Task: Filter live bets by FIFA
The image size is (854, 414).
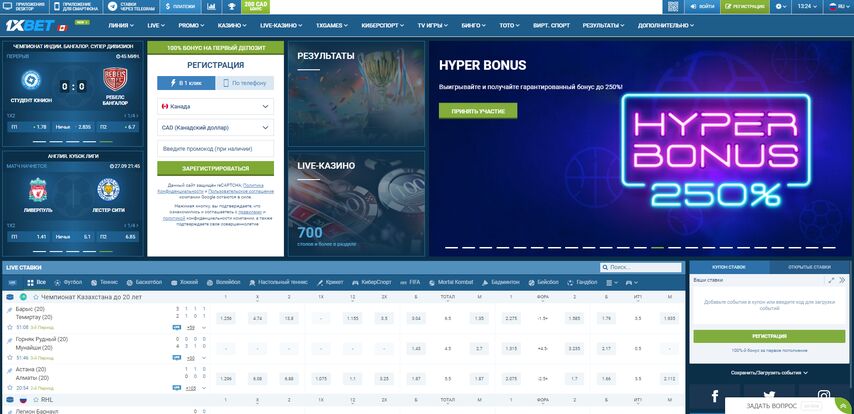Action: (x=411, y=283)
